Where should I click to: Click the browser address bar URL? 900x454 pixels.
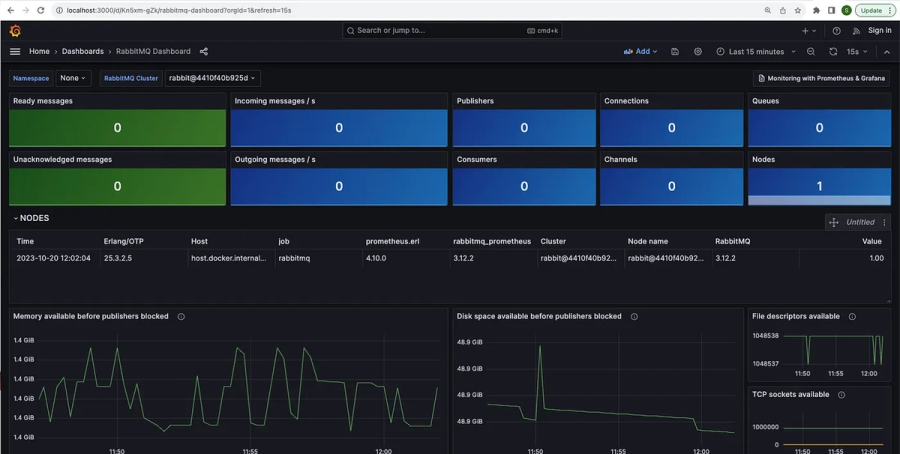coord(179,10)
